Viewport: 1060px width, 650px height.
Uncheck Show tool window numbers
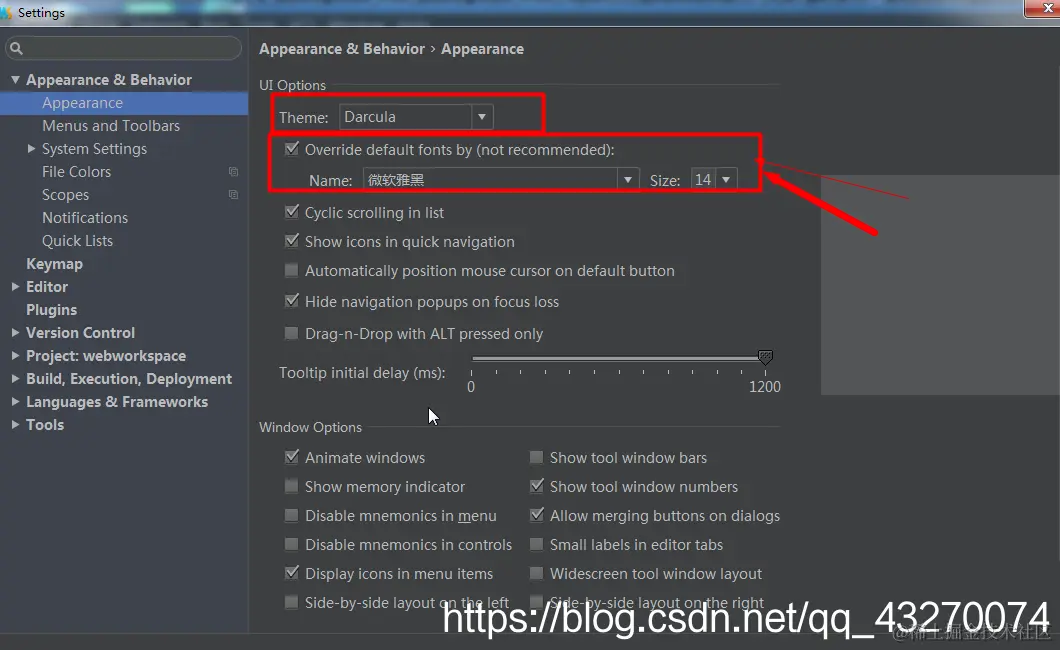click(x=537, y=486)
